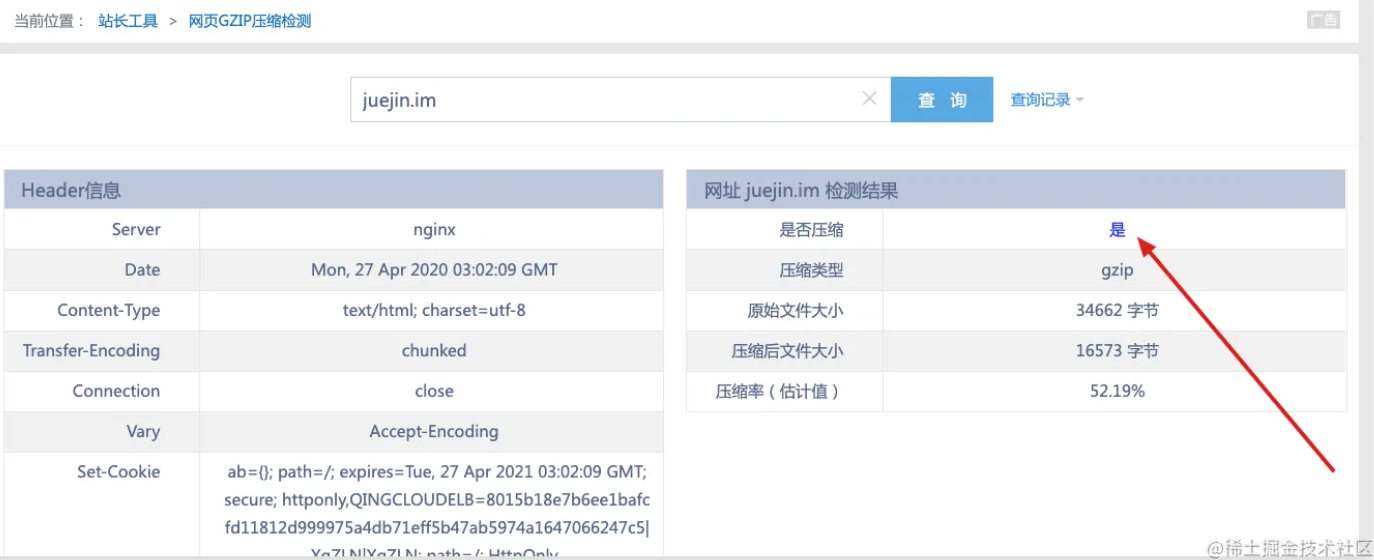1374x560 pixels.
Task: Select the Accept-Encoding Vary value
Action: pyautogui.click(x=434, y=432)
